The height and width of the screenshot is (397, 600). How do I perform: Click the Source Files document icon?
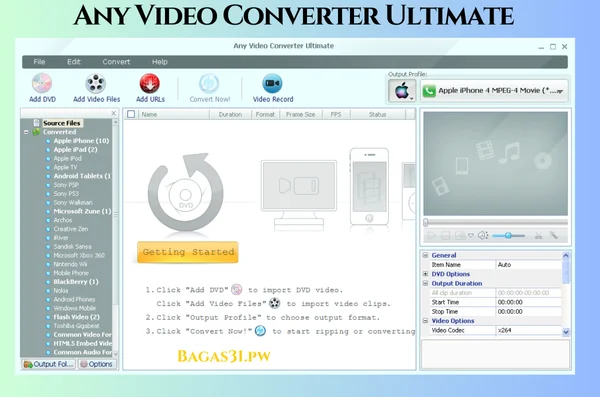tap(36, 123)
